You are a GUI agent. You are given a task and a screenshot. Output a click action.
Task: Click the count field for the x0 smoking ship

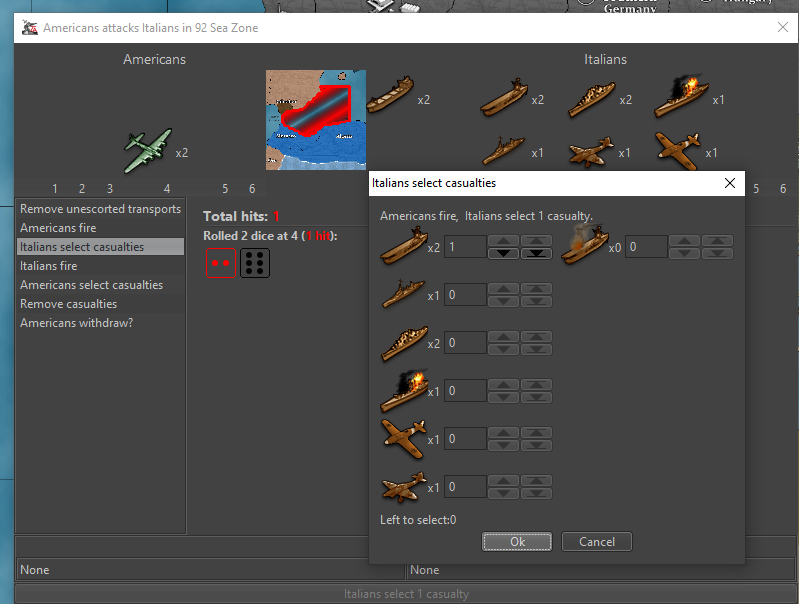(646, 246)
